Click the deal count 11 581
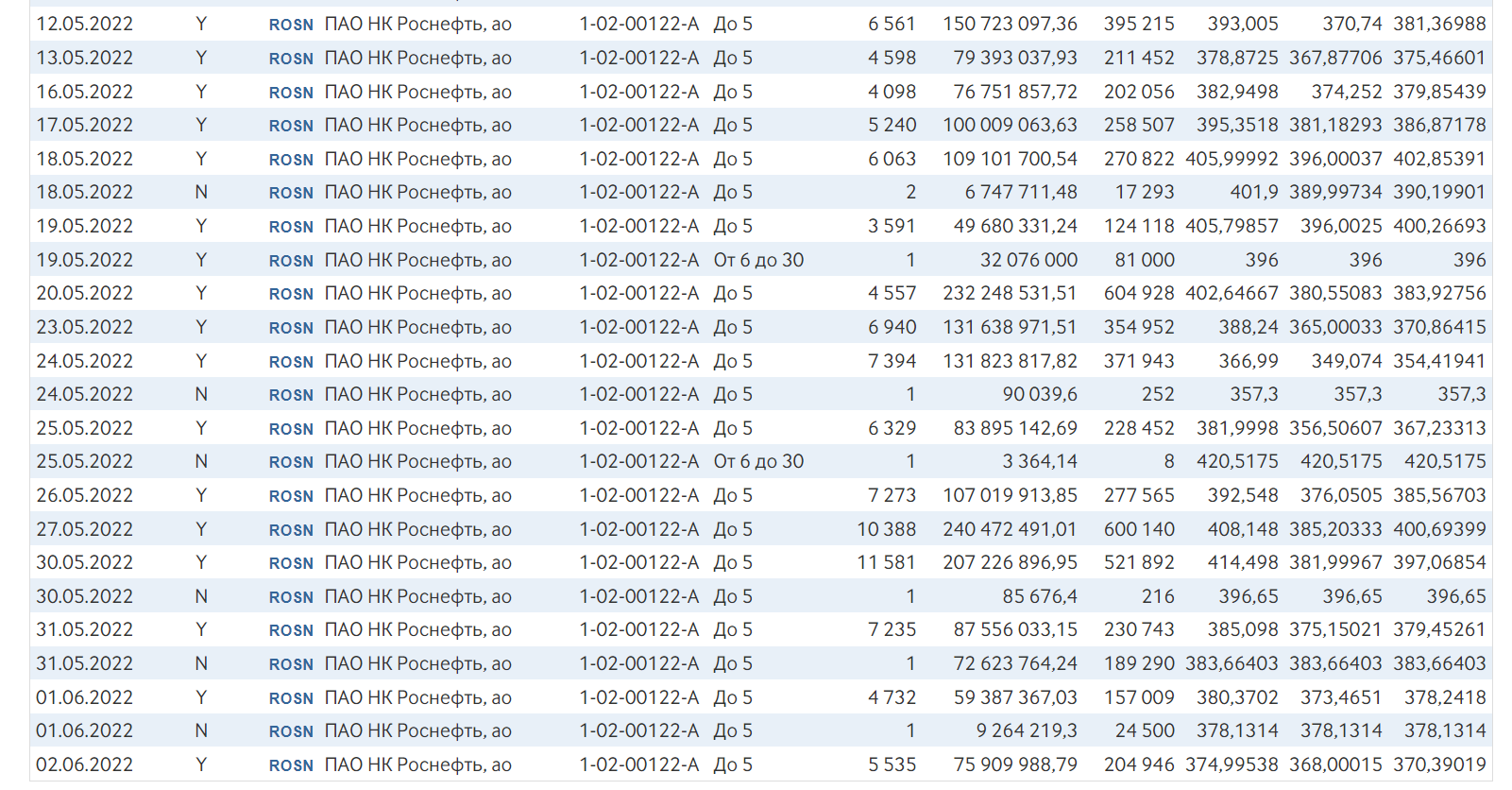The image size is (1512, 790). (886, 562)
